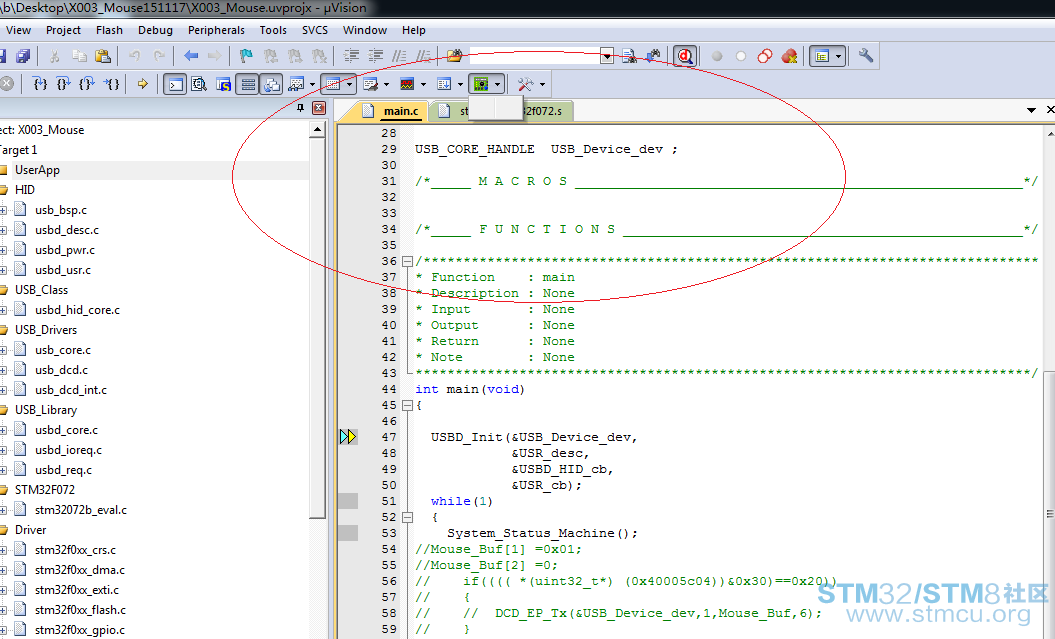
Task: Open the Symbols window icon
Action: [x=223, y=84]
